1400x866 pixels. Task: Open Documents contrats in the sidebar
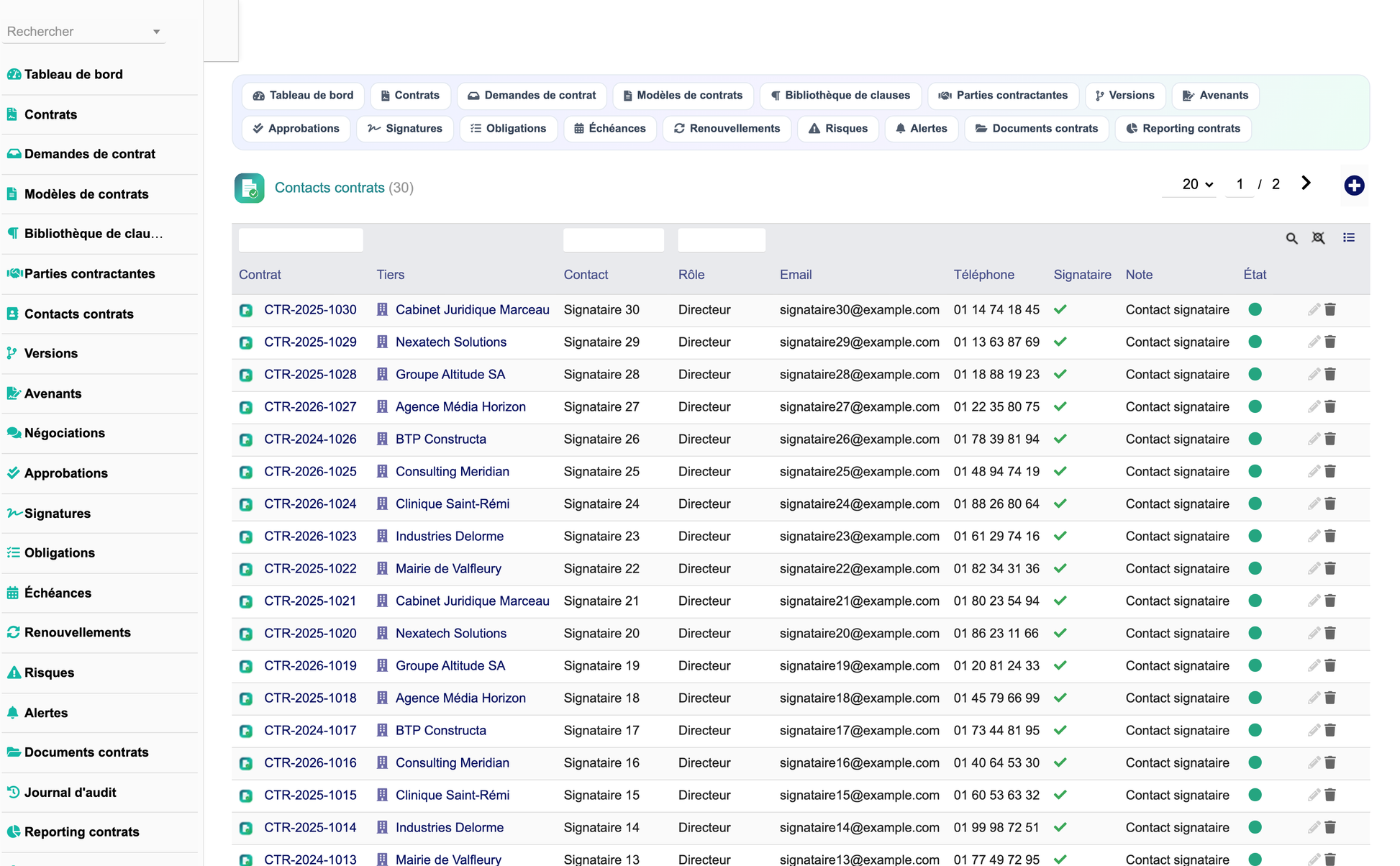click(100, 752)
